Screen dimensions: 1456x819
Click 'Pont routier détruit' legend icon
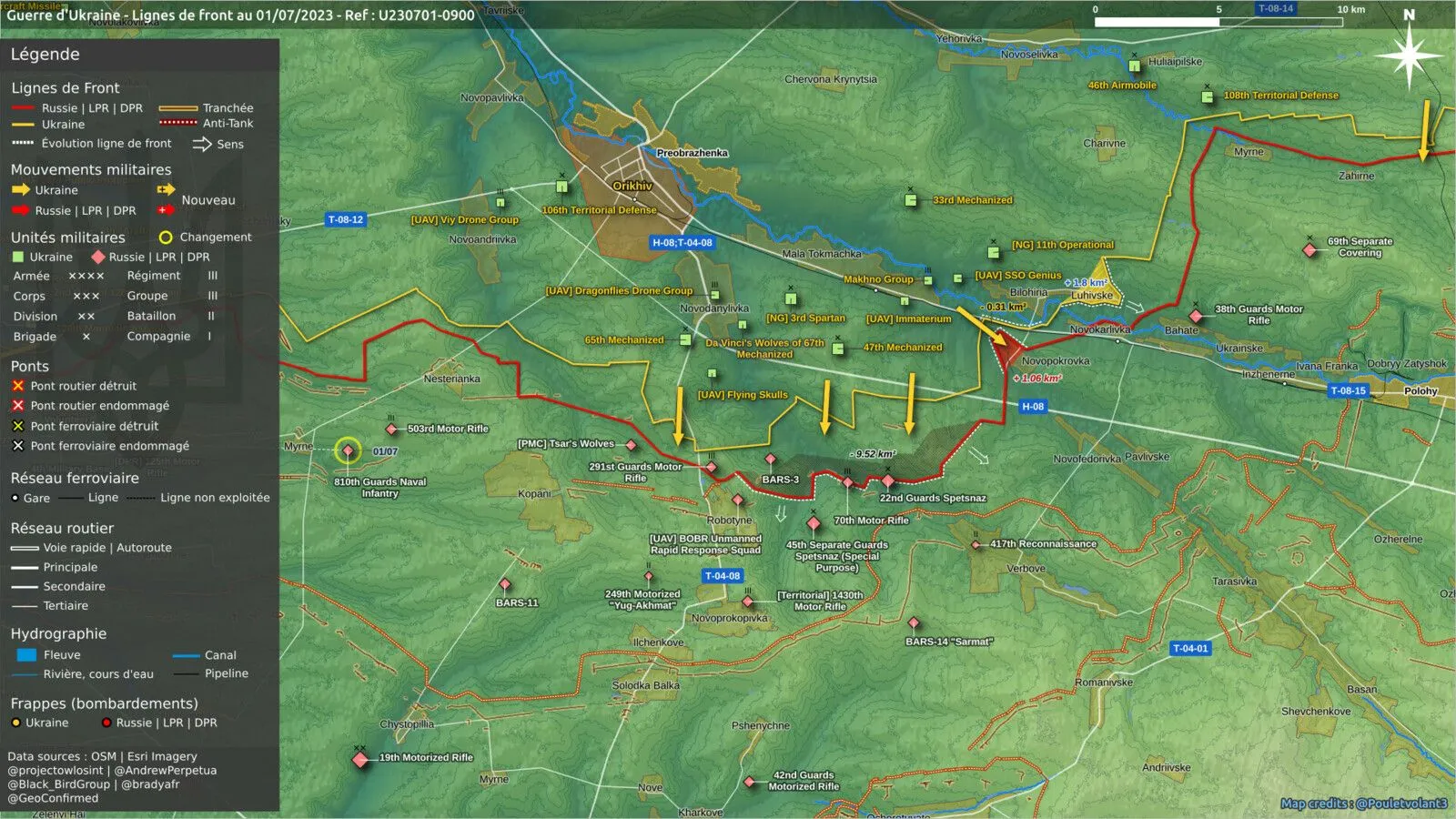pyautogui.click(x=17, y=386)
